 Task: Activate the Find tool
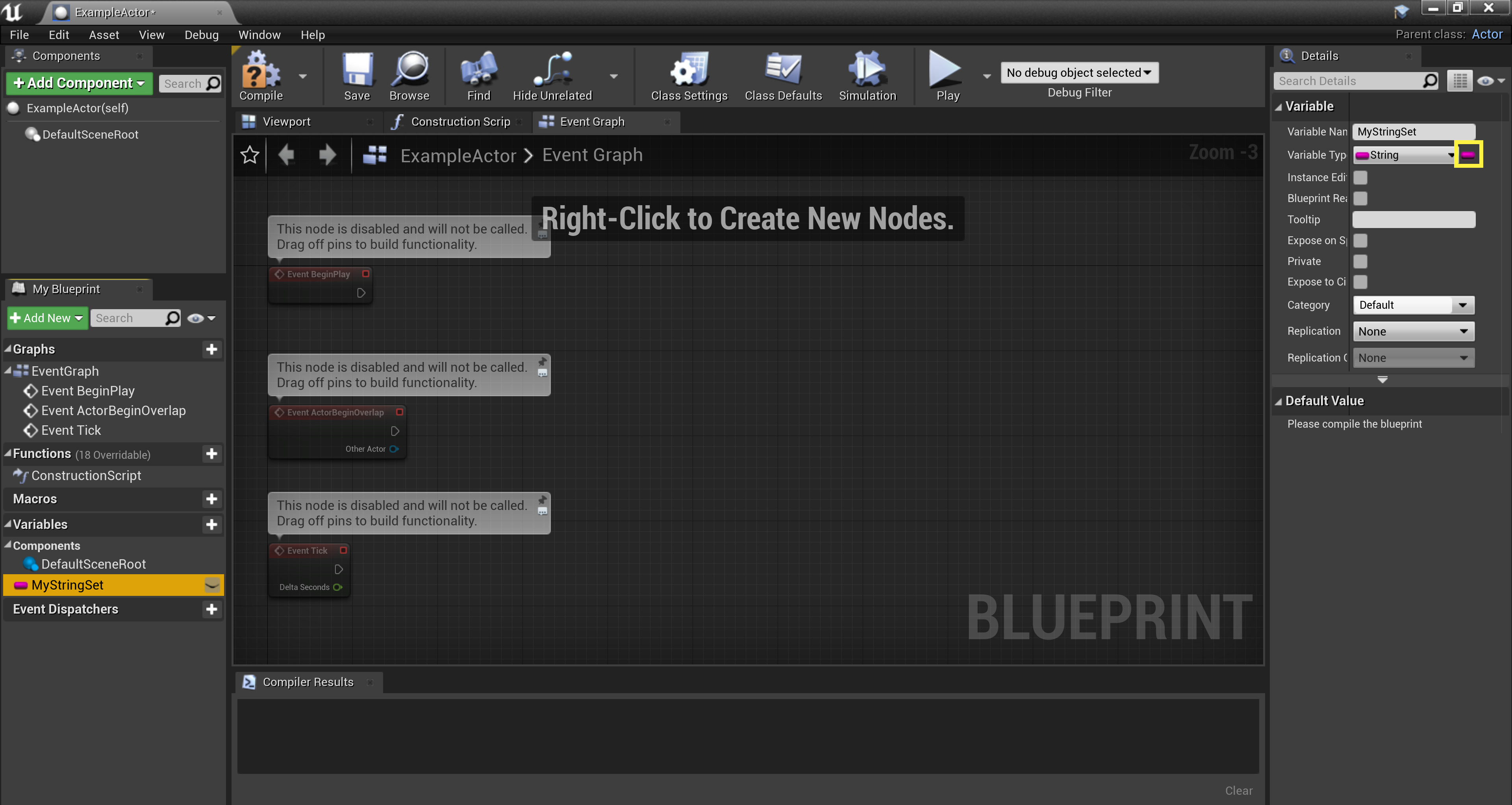(x=478, y=75)
